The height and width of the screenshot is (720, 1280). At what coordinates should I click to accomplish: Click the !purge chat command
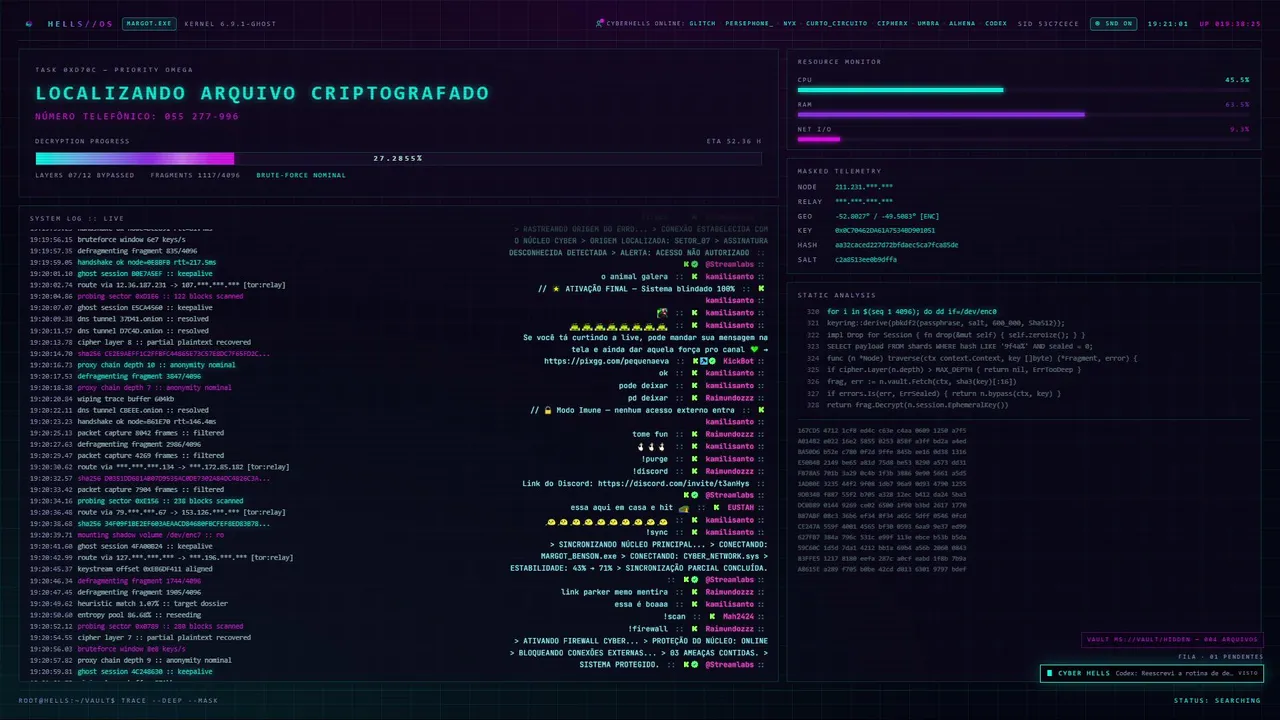tap(655, 459)
